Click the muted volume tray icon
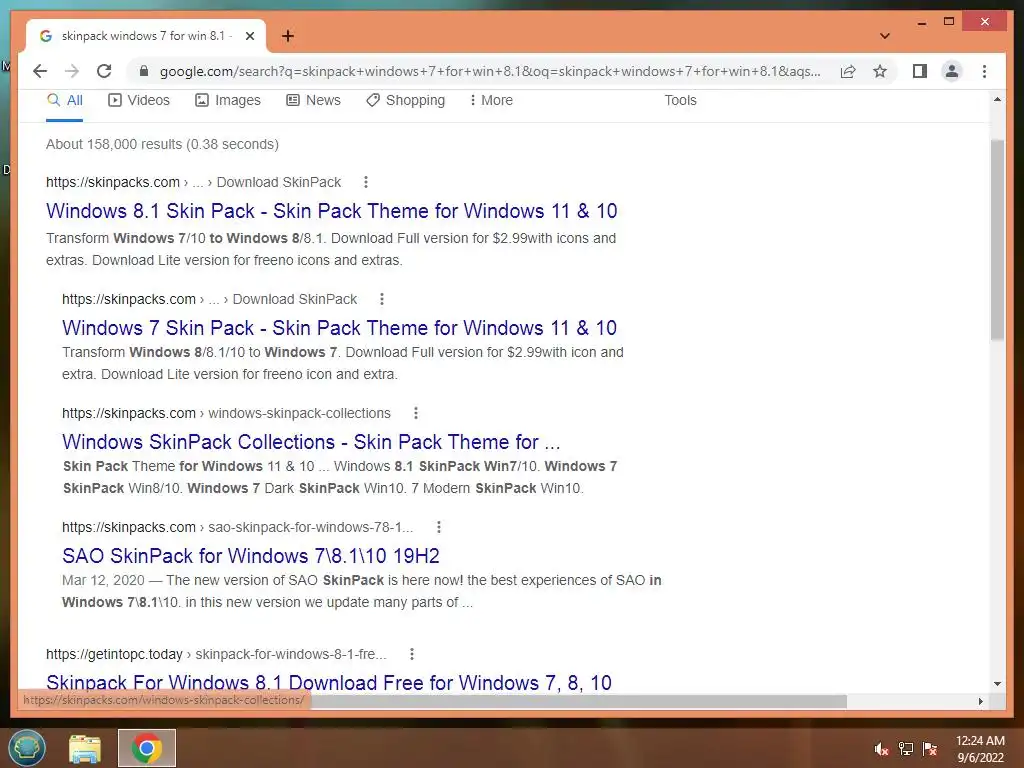 coord(882,750)
